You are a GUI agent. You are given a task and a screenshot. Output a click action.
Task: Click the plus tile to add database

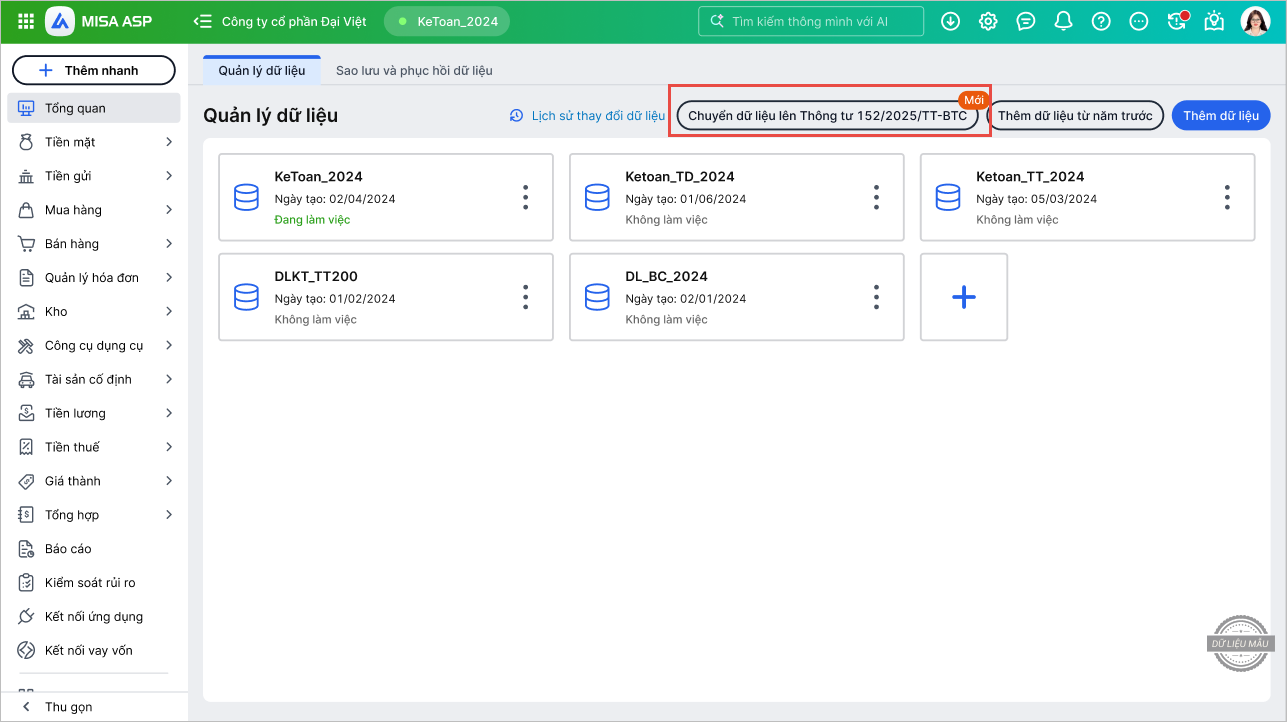(x=963, y=297)
